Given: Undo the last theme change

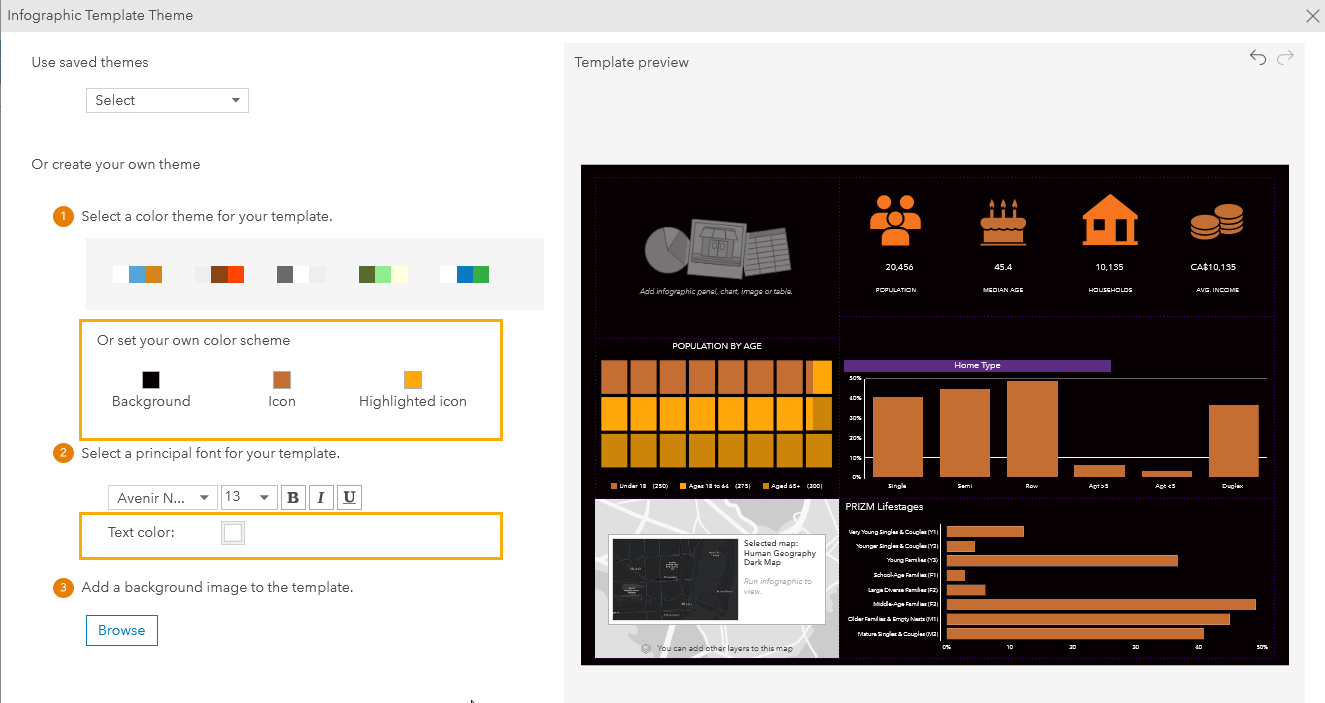Looking at the screenshot, I should (x=1258, y=58).
